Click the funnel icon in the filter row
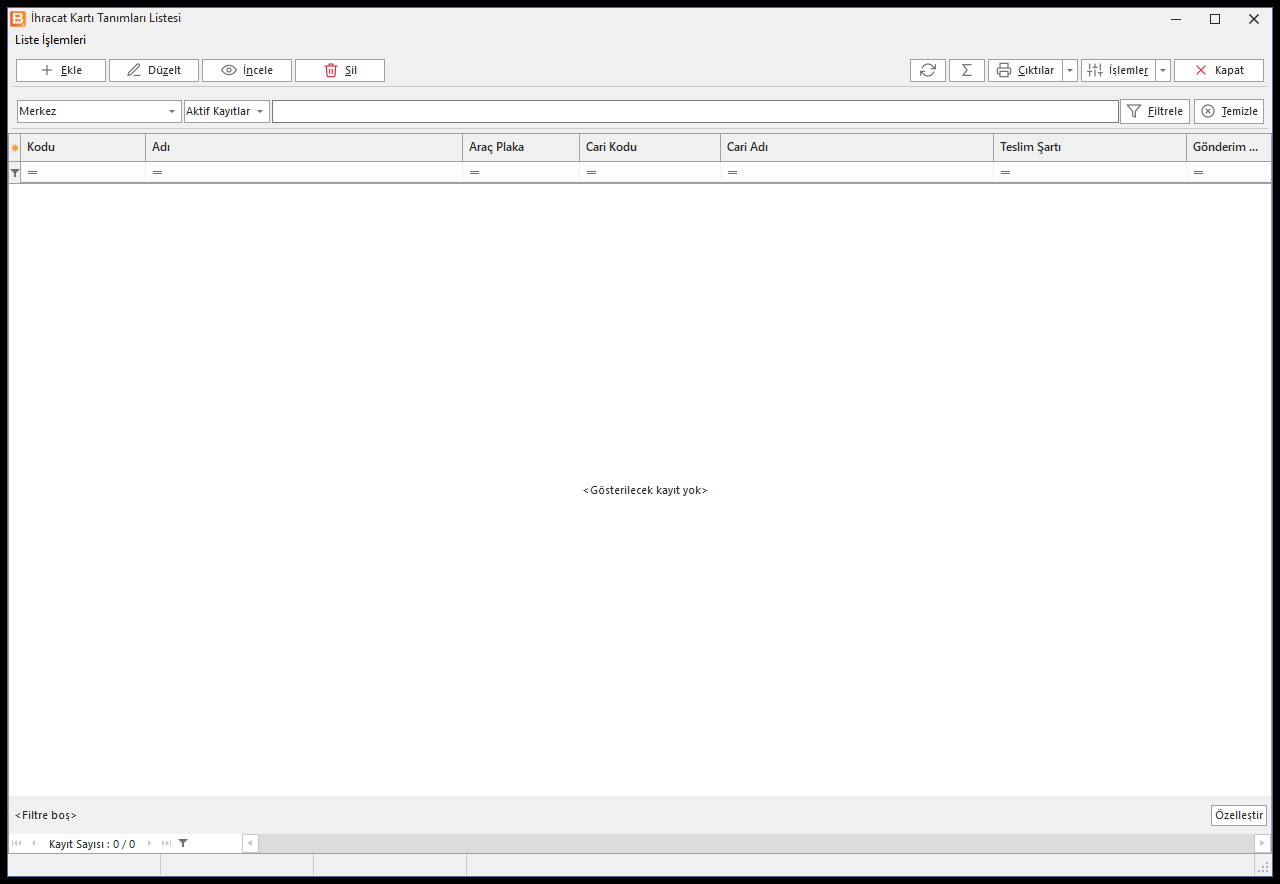 coord(15,173)
